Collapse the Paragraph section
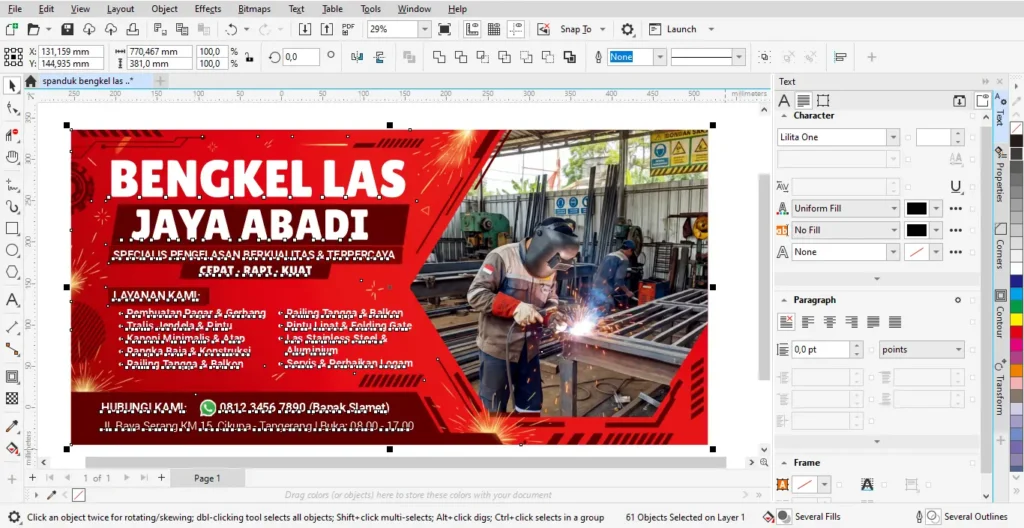This screenshot has width=1024, height=528. [x=784, y=300]
